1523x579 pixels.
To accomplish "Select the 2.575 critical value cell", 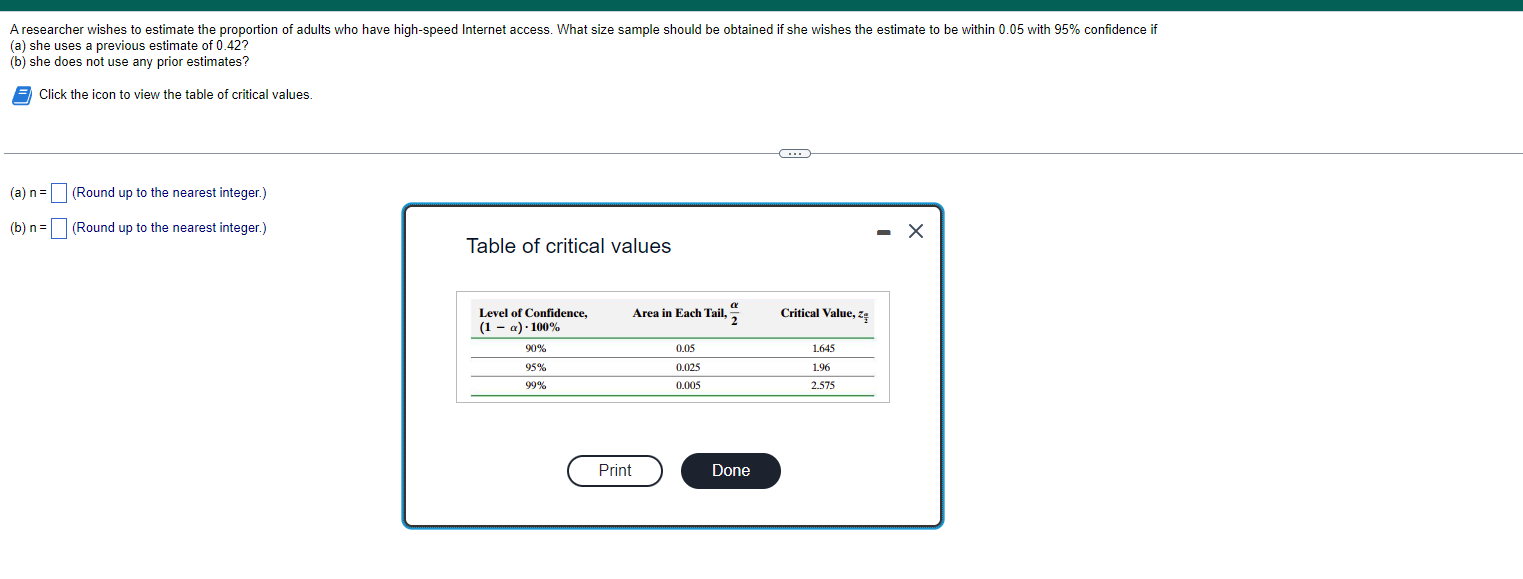I will [x=823, y=385].
